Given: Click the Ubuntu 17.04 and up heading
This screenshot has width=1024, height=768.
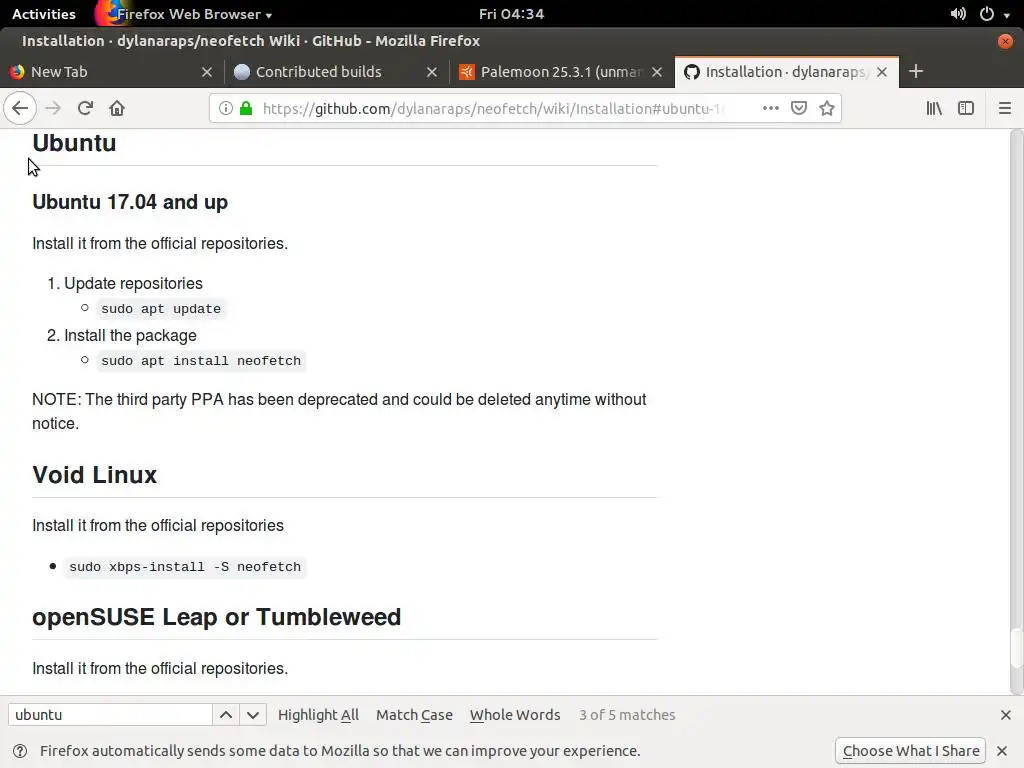Looking at the screenshot, I should point(130,202).
